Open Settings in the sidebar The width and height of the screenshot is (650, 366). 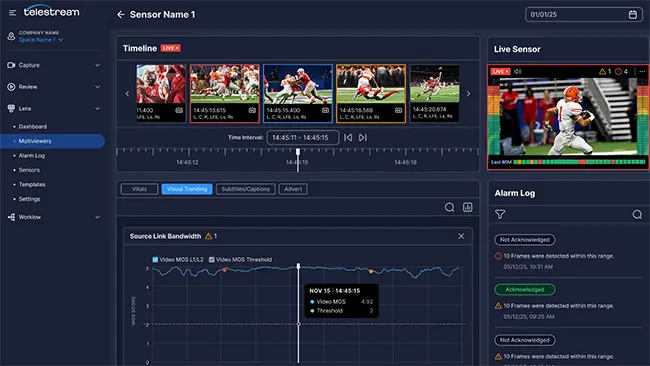(x=29, y=199)
